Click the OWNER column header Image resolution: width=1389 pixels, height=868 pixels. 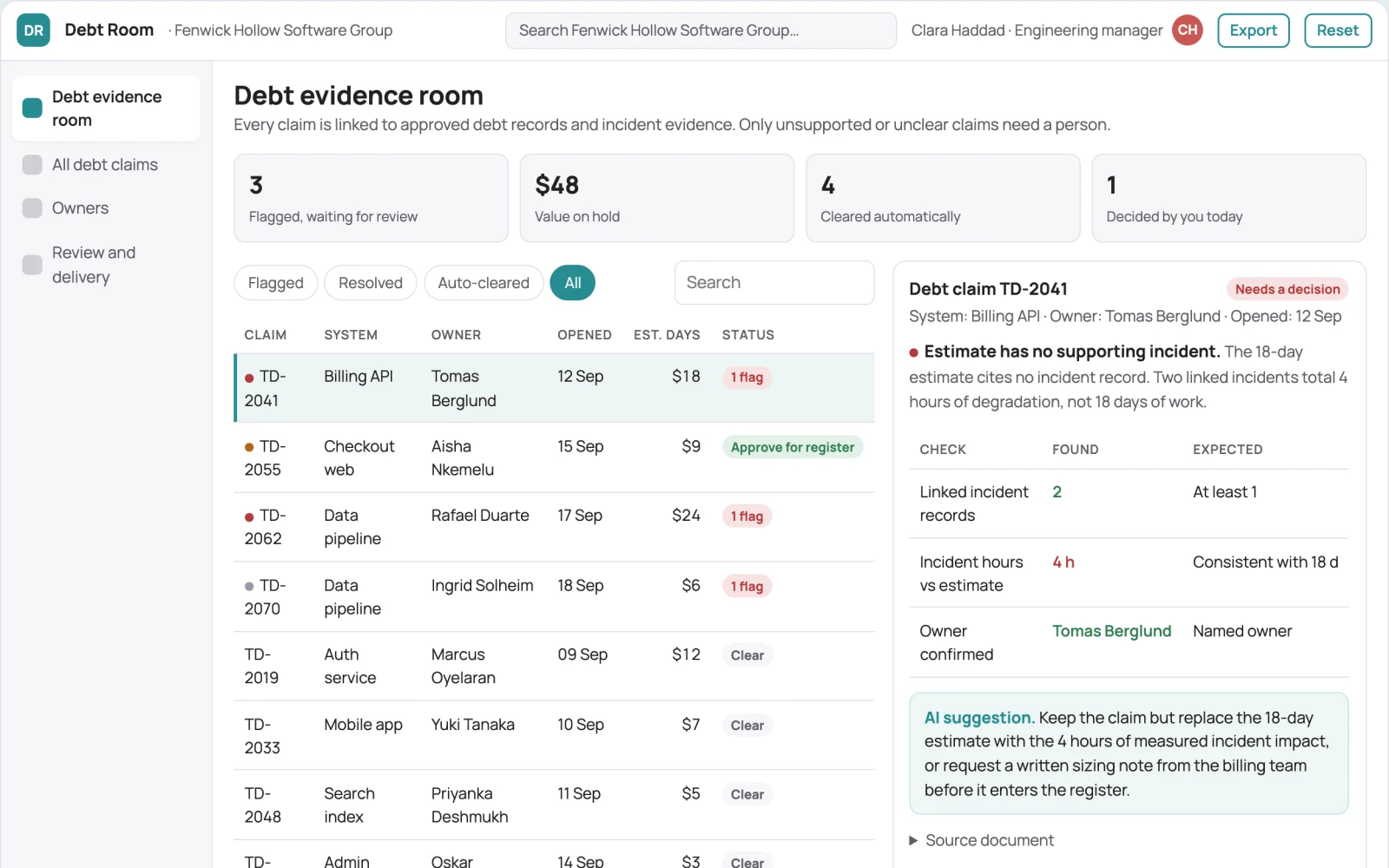[x=456, y=335]
